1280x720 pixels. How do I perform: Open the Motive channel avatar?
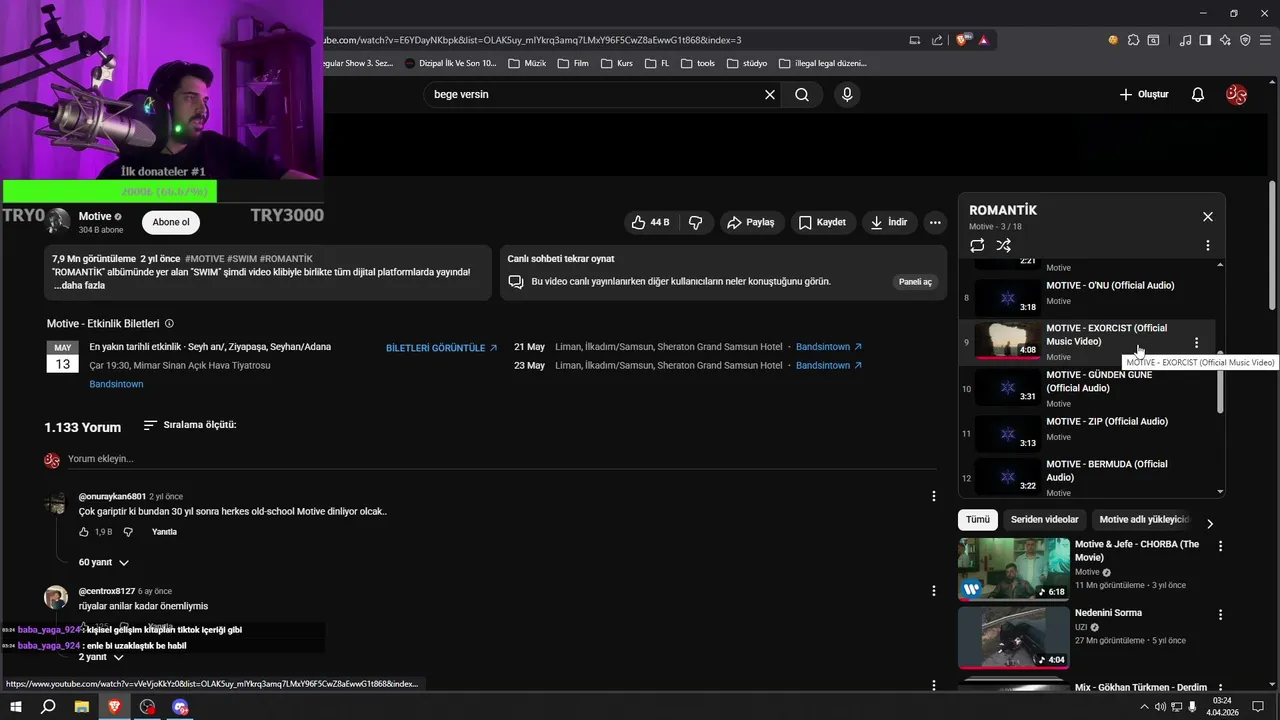click(x=58, y=222)
